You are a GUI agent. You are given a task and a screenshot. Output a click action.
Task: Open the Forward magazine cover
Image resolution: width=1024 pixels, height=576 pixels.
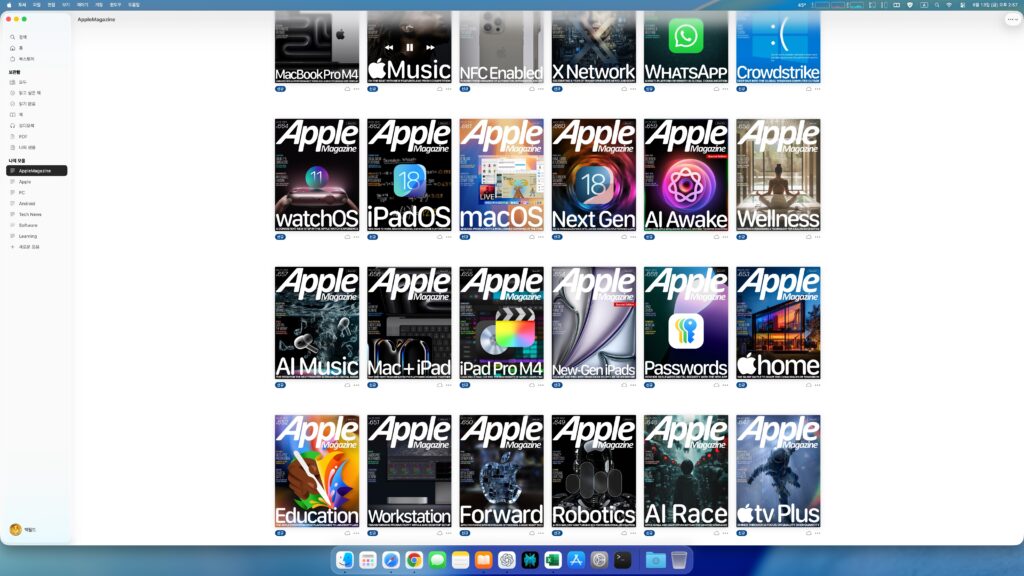point(501,471)
